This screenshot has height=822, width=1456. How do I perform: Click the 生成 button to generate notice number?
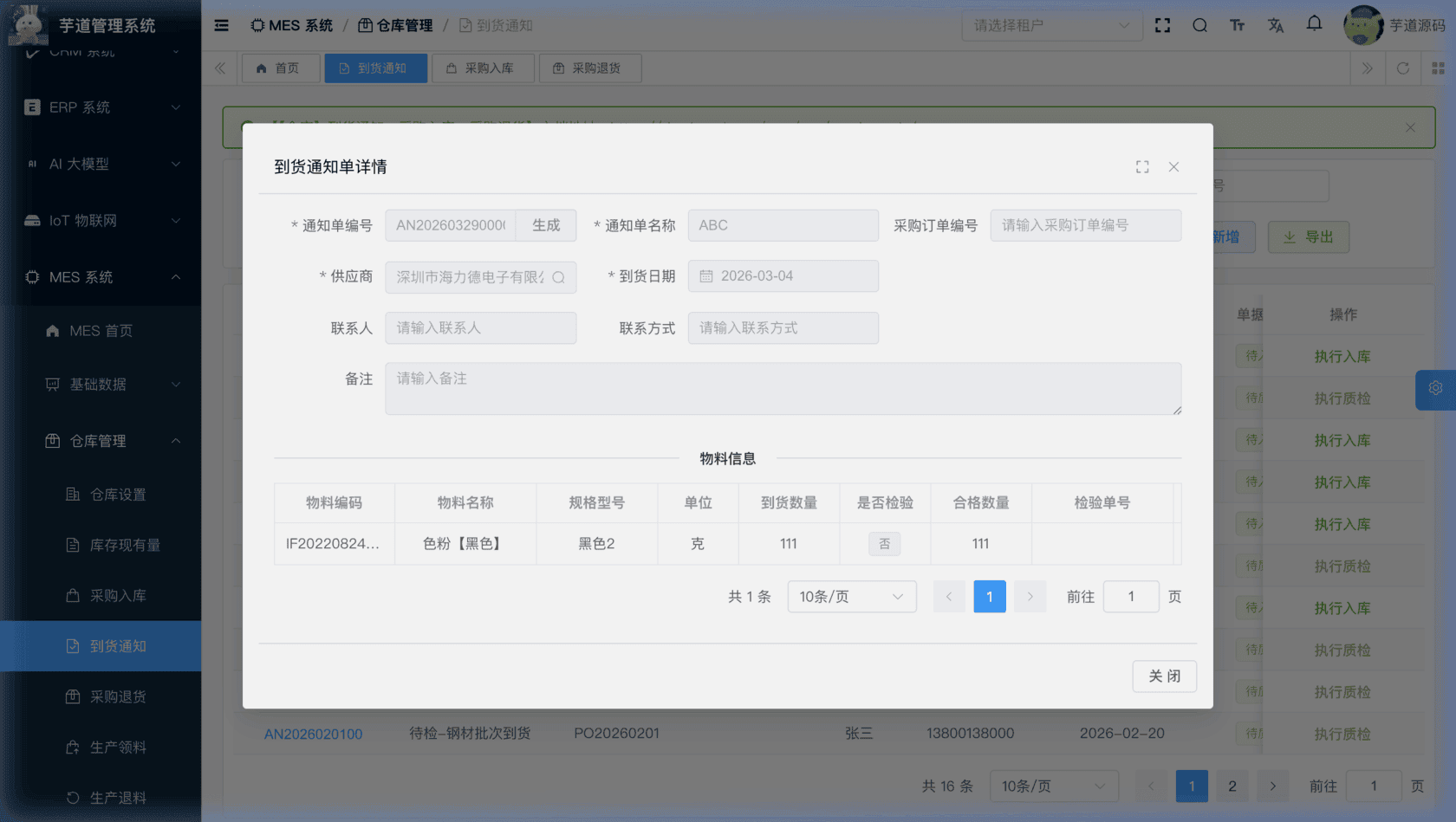tap(546, 224)
